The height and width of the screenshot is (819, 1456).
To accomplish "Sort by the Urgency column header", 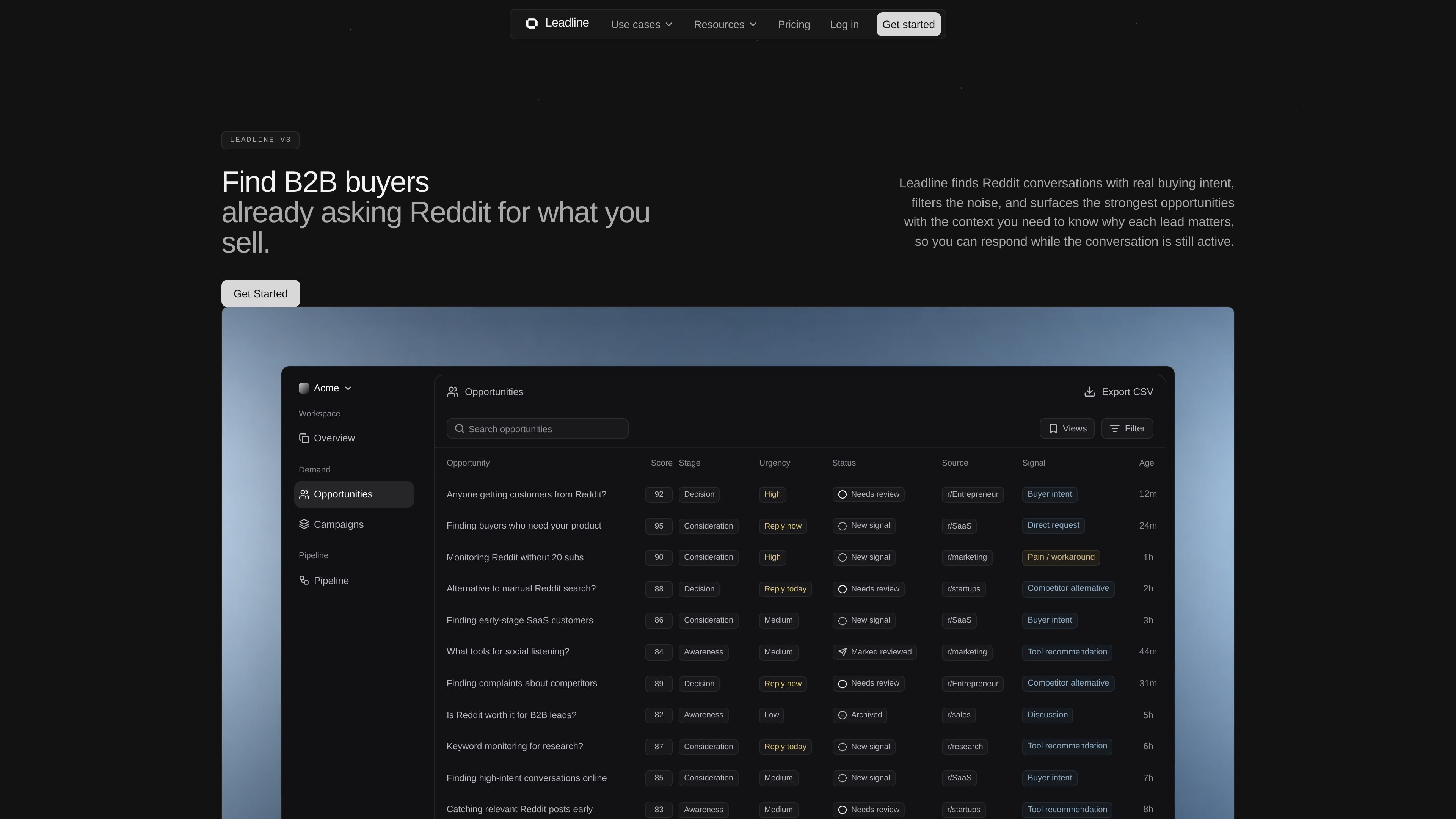I will tap(774, 463).
